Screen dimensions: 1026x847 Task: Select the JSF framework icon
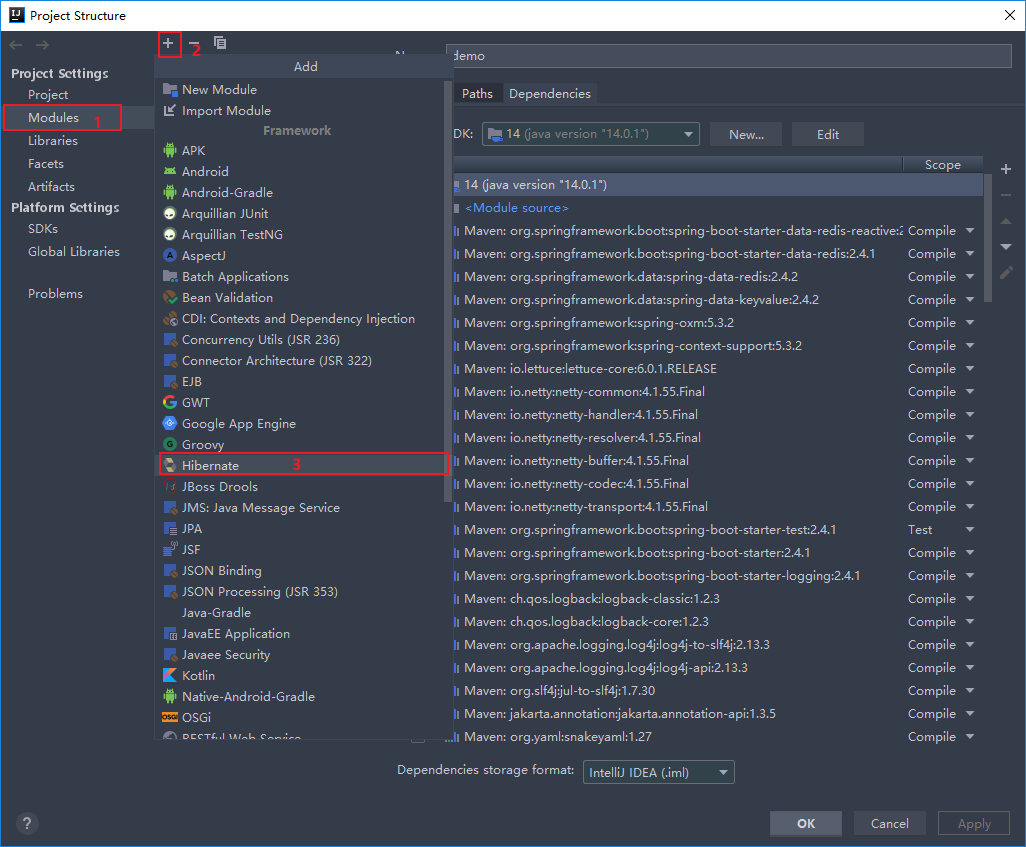click(170, 549)
